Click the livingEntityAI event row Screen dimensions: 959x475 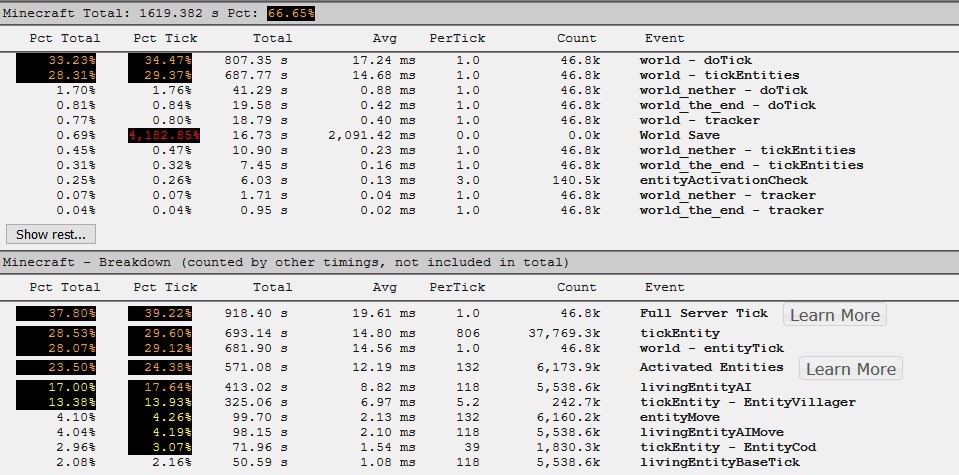(x=695, y=387)
